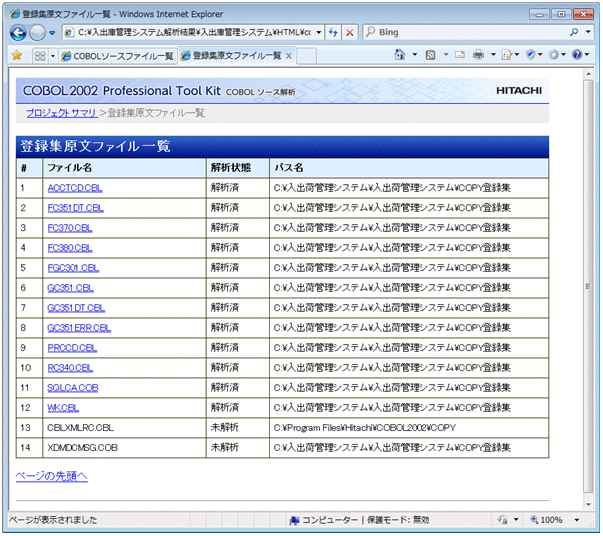Click the HITACHI logo in the banner
The image size is (603, 536).
pyautogui.click(x=519, y=91)
